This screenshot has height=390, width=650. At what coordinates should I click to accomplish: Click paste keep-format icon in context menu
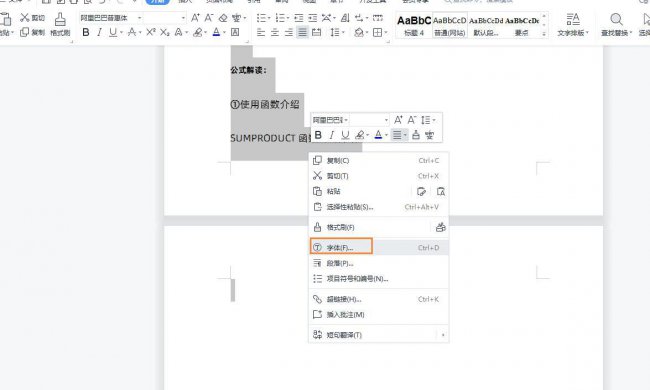(x=421, y=191)
